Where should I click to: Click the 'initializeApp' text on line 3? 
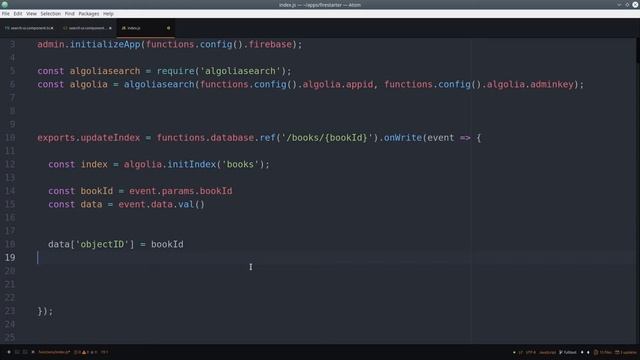click(105, 44)
